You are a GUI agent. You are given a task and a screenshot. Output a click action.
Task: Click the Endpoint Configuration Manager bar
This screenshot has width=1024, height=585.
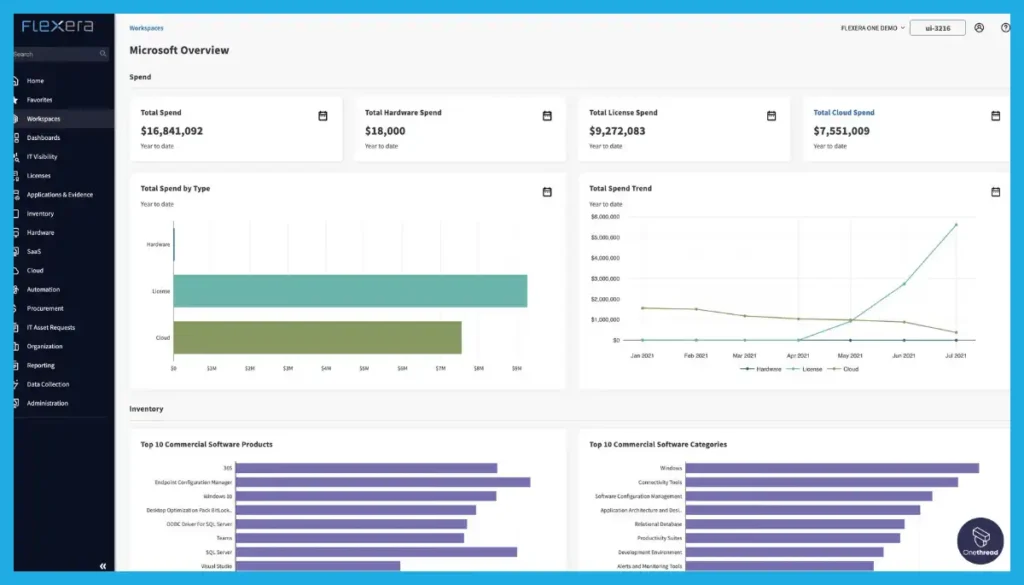tap(383, 482)
